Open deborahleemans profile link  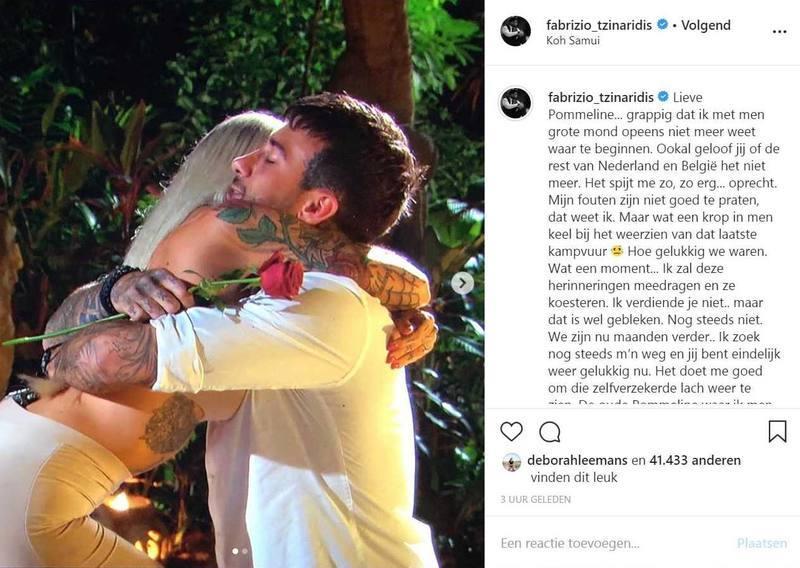(577, 460)
